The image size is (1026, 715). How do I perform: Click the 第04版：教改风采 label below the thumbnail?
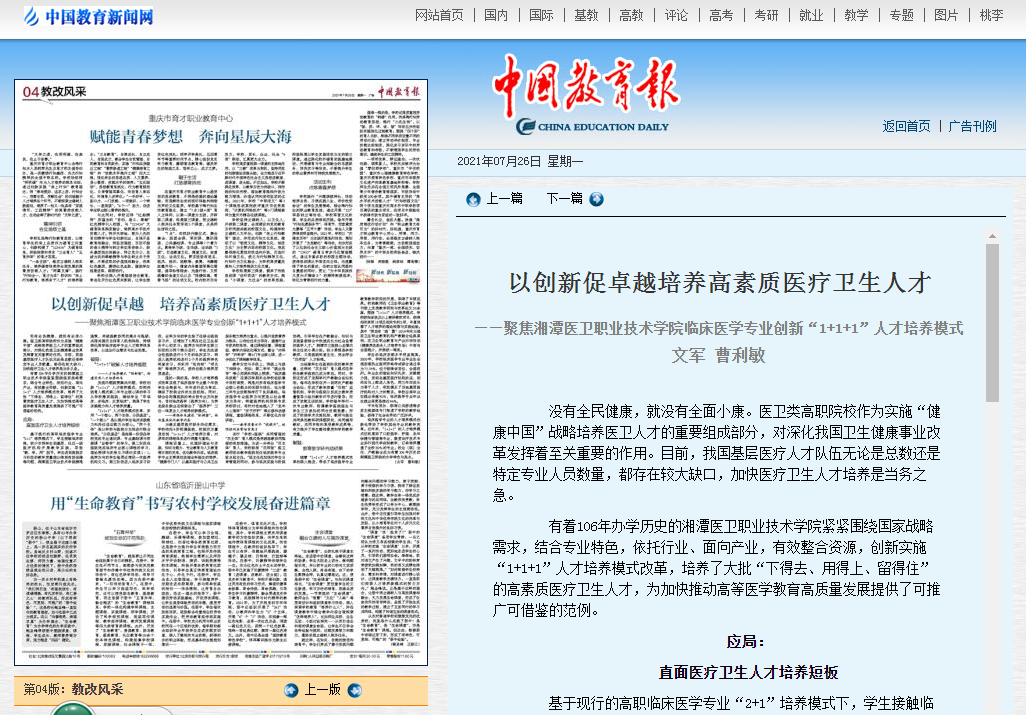pos(73,689)
